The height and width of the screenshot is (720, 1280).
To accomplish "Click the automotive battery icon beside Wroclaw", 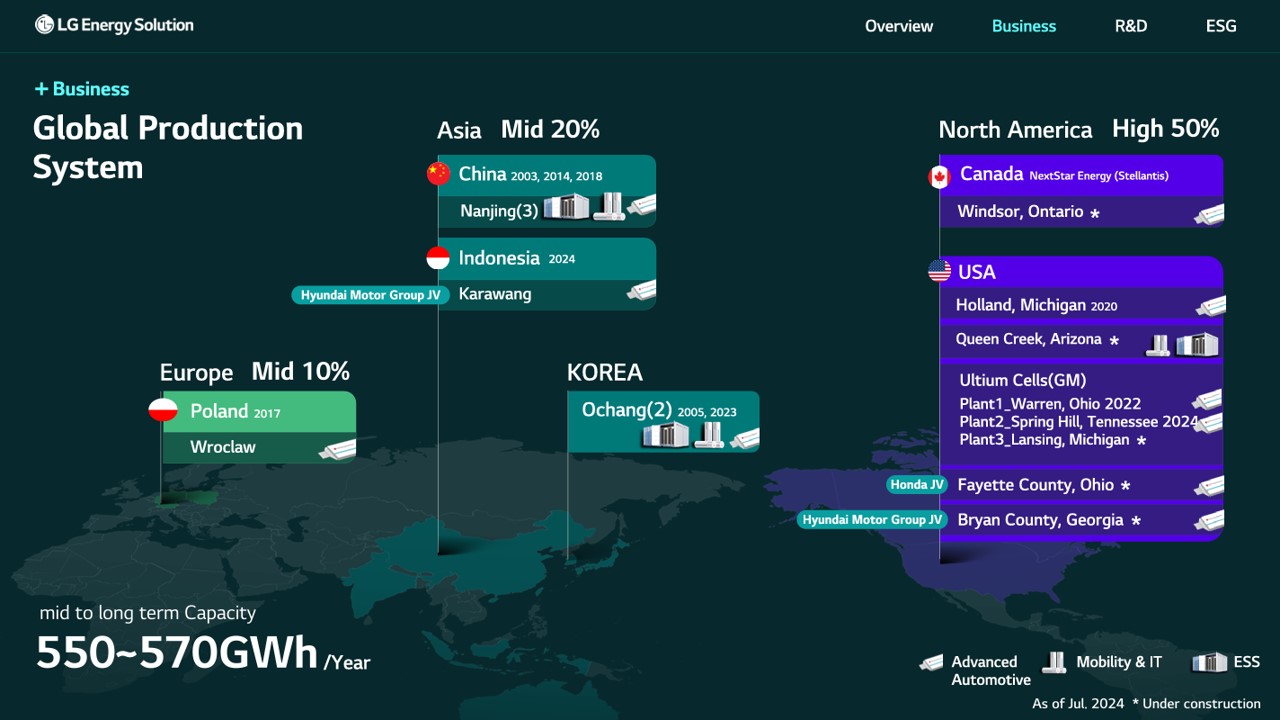I will pos(337,449).
